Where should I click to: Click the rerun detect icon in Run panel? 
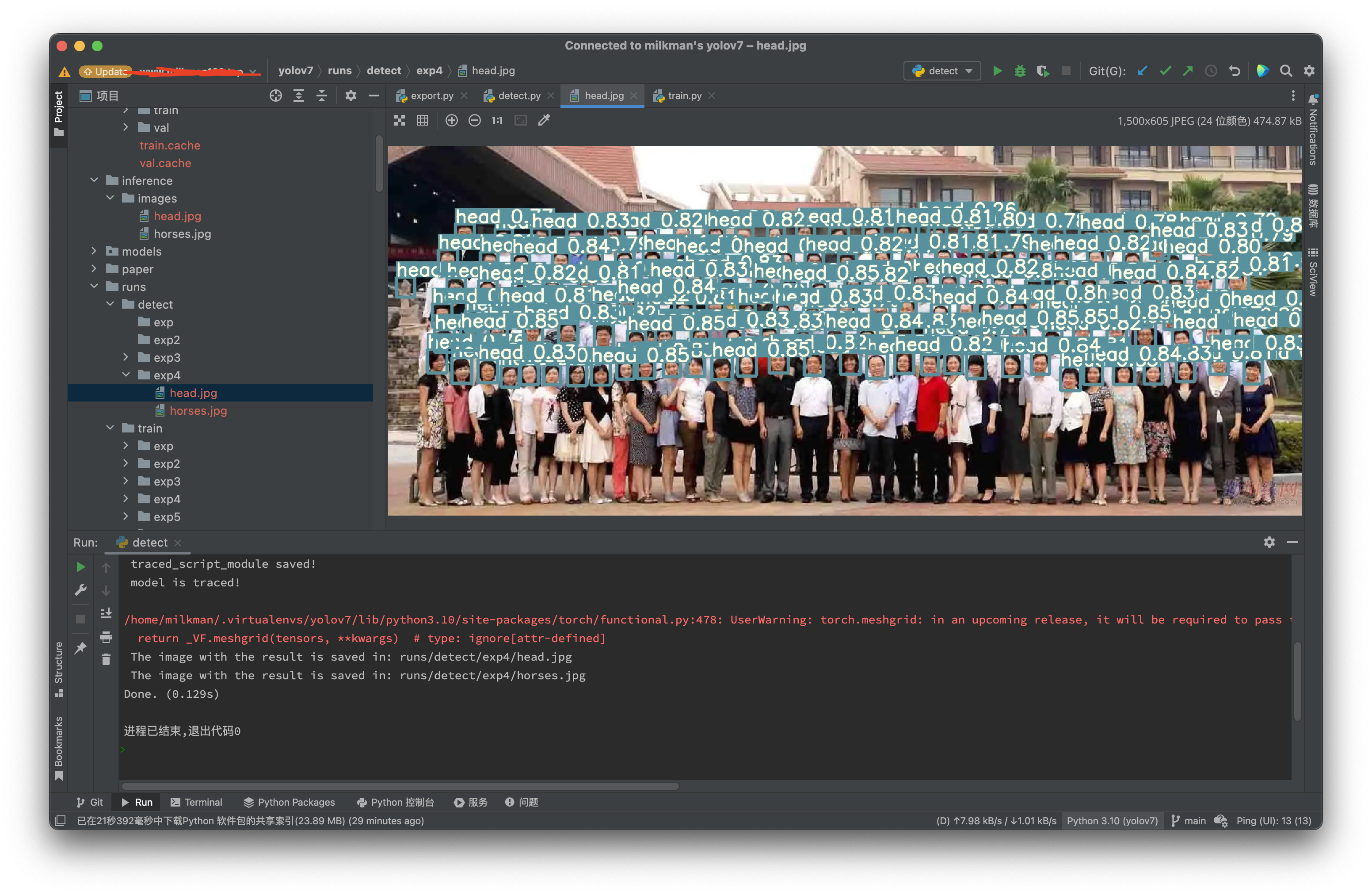click(x=81, y=567)
